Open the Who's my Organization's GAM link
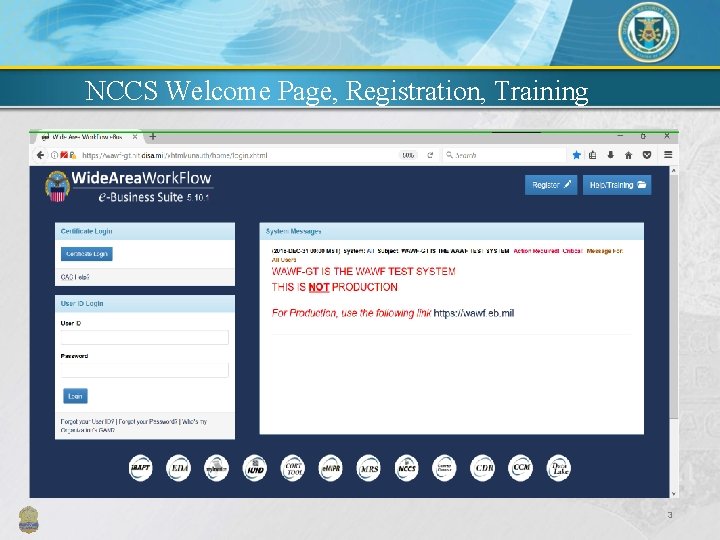This screenshot has height=540, width=720. pyautogui.click(x=134, y=426)
